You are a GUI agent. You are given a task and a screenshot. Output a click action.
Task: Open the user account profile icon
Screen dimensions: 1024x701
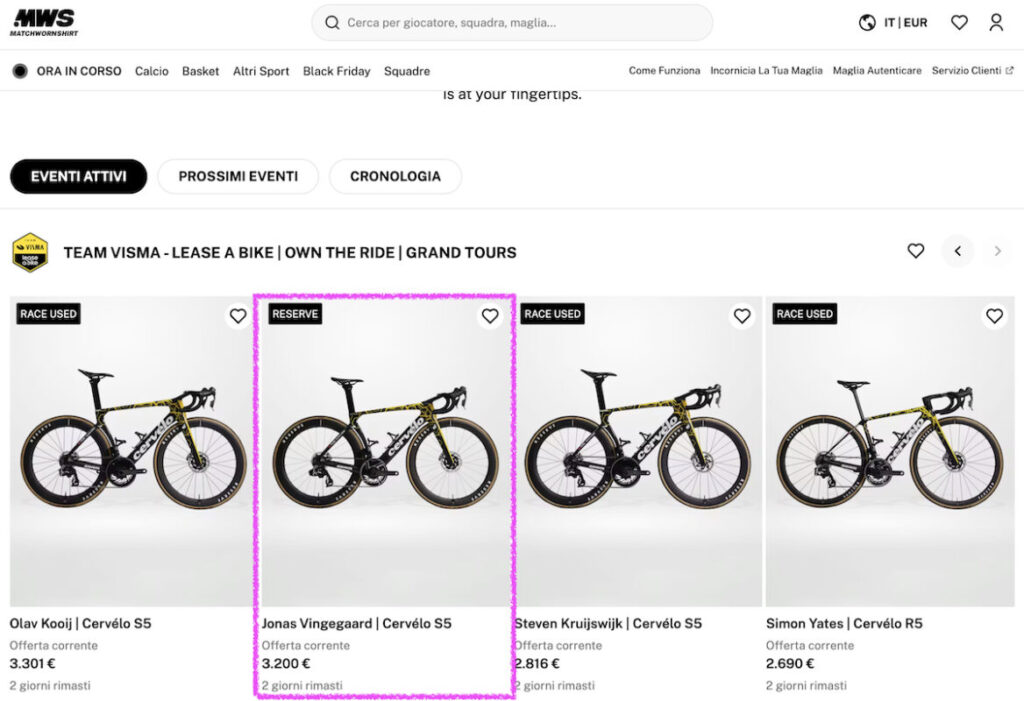click(x=996, y=22)
